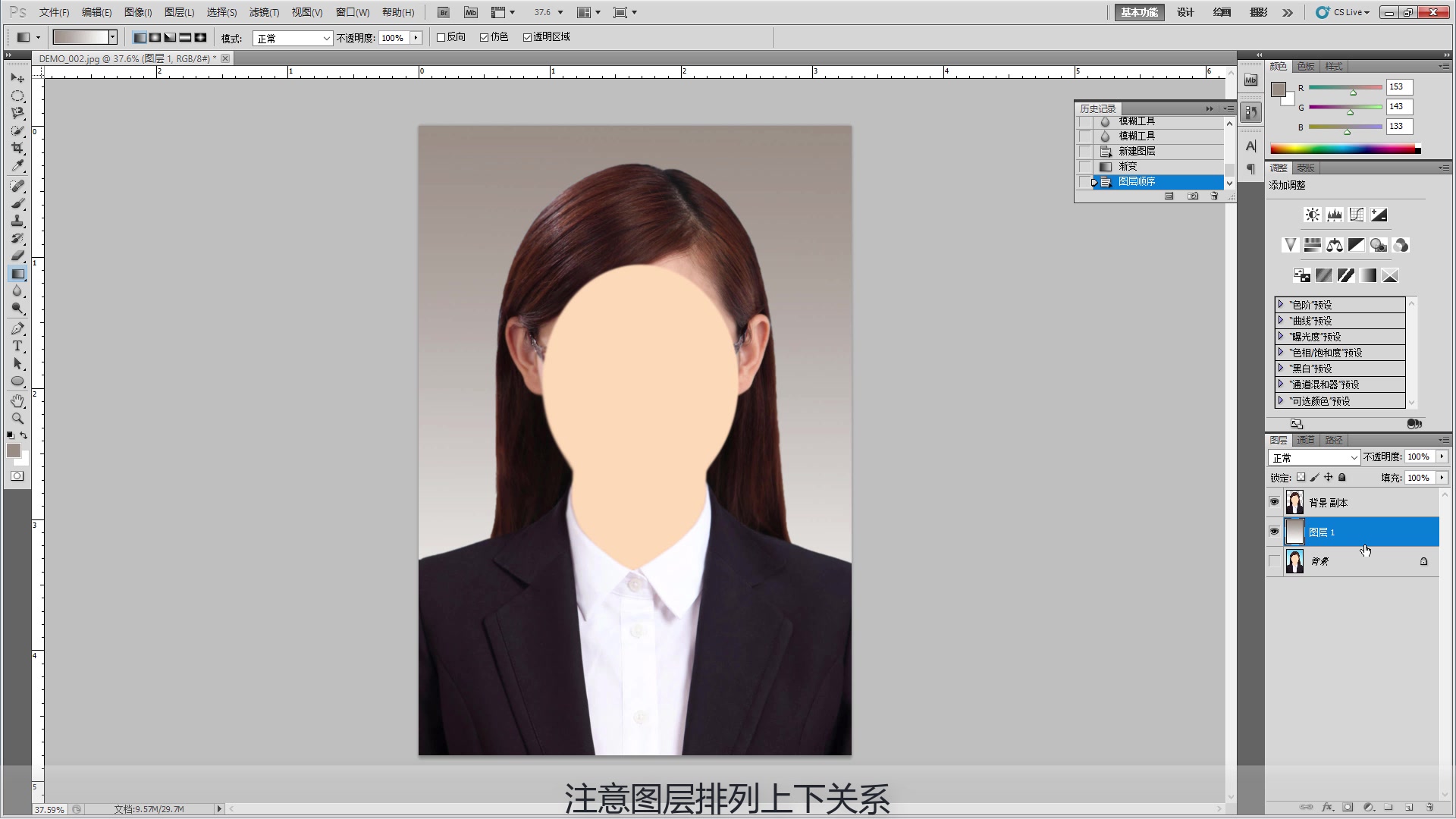The width and height of the screenshot is (1456, 819).
Task: Choose diamond gradient style
Action: coord(200,37)
